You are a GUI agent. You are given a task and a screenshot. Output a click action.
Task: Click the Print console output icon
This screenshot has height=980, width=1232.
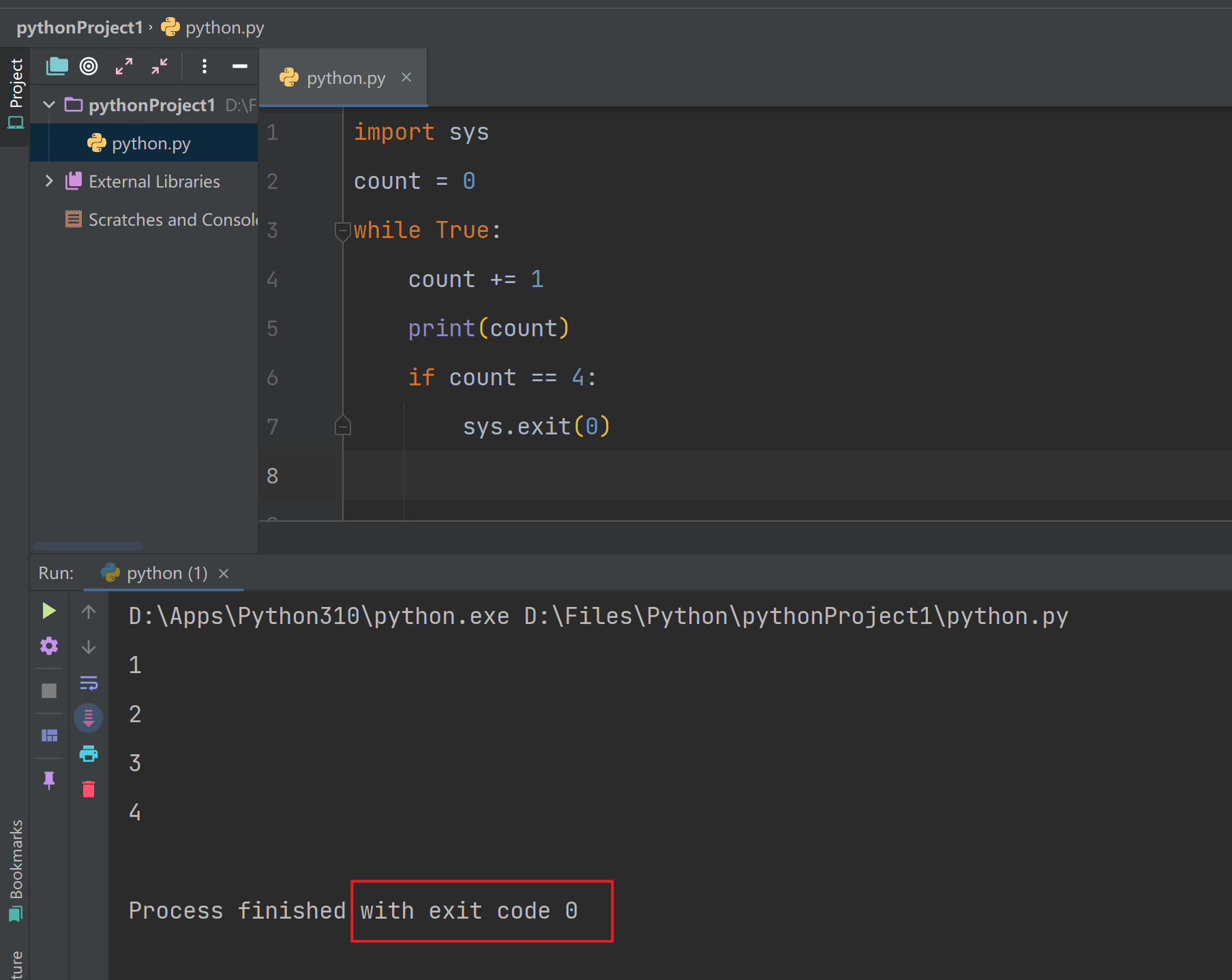tap(89, 754)
